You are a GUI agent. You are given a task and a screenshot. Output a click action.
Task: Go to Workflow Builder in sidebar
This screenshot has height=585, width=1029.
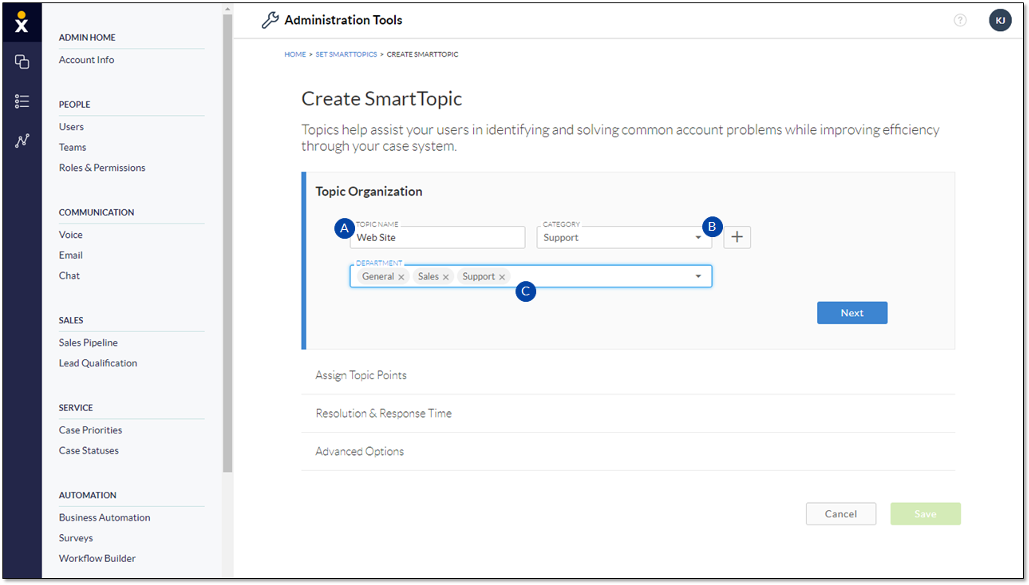click(x=97, y=558)
